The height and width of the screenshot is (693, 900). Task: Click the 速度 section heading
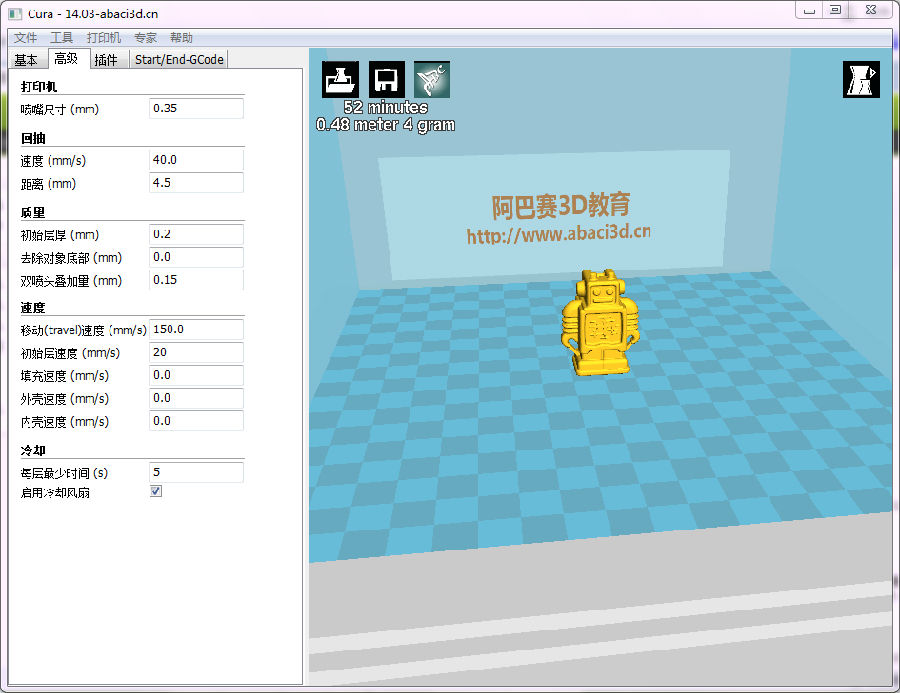pos(33,308)
